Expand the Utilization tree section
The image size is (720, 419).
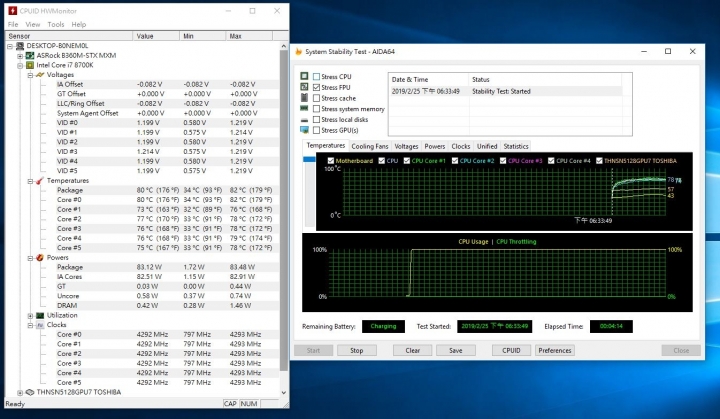click(30, 316)
